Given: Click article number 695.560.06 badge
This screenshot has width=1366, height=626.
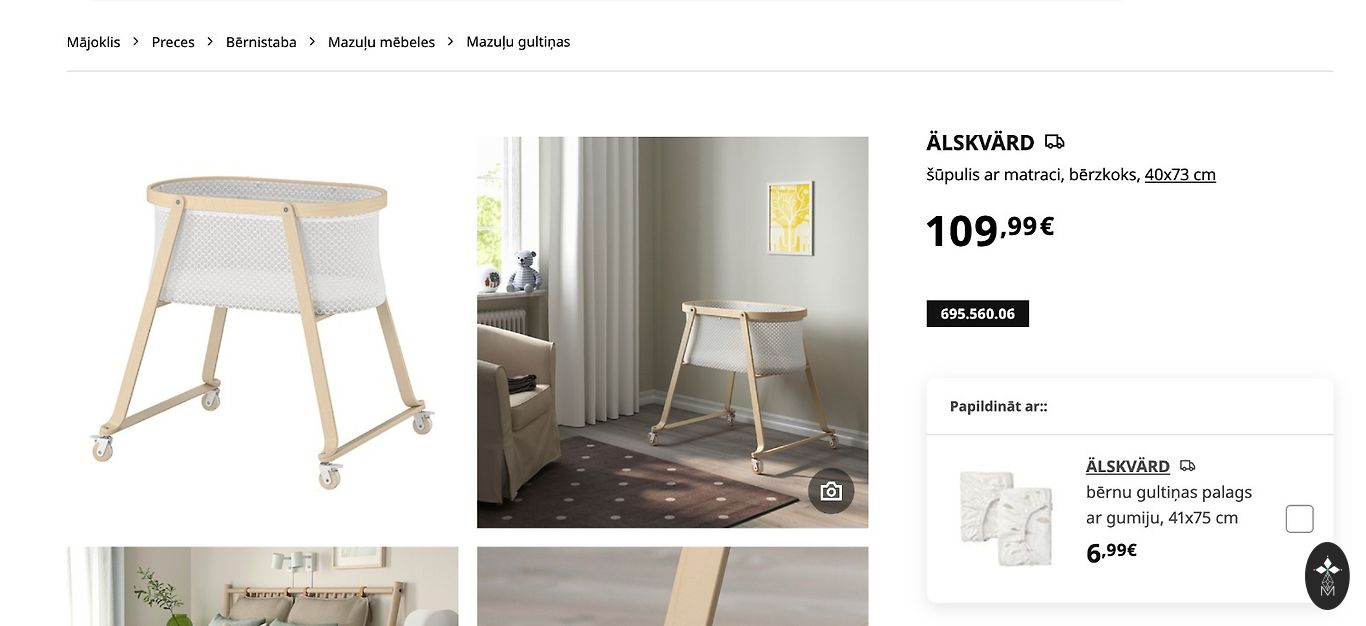Looking at the screenshot, I should click(x=978, y=314).
